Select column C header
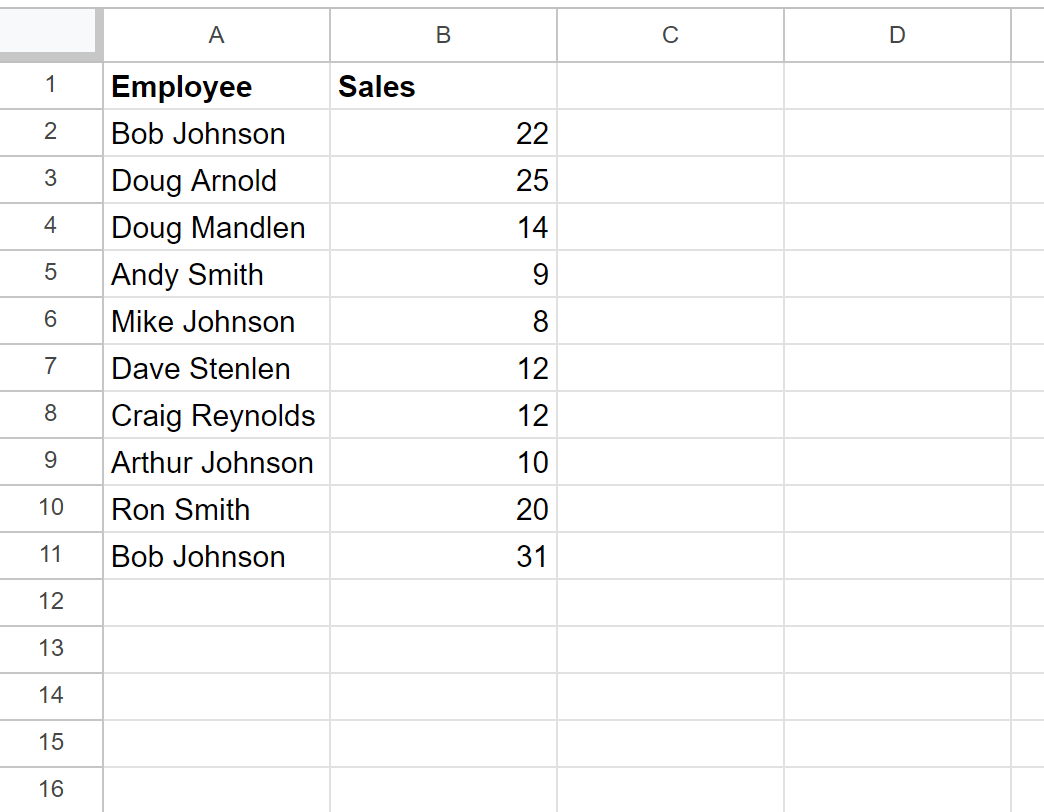 [x=670, y=35]
